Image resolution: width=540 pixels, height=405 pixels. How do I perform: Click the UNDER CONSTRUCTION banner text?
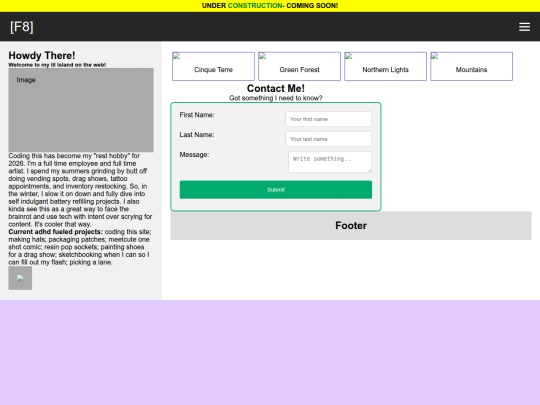point(270,6)
